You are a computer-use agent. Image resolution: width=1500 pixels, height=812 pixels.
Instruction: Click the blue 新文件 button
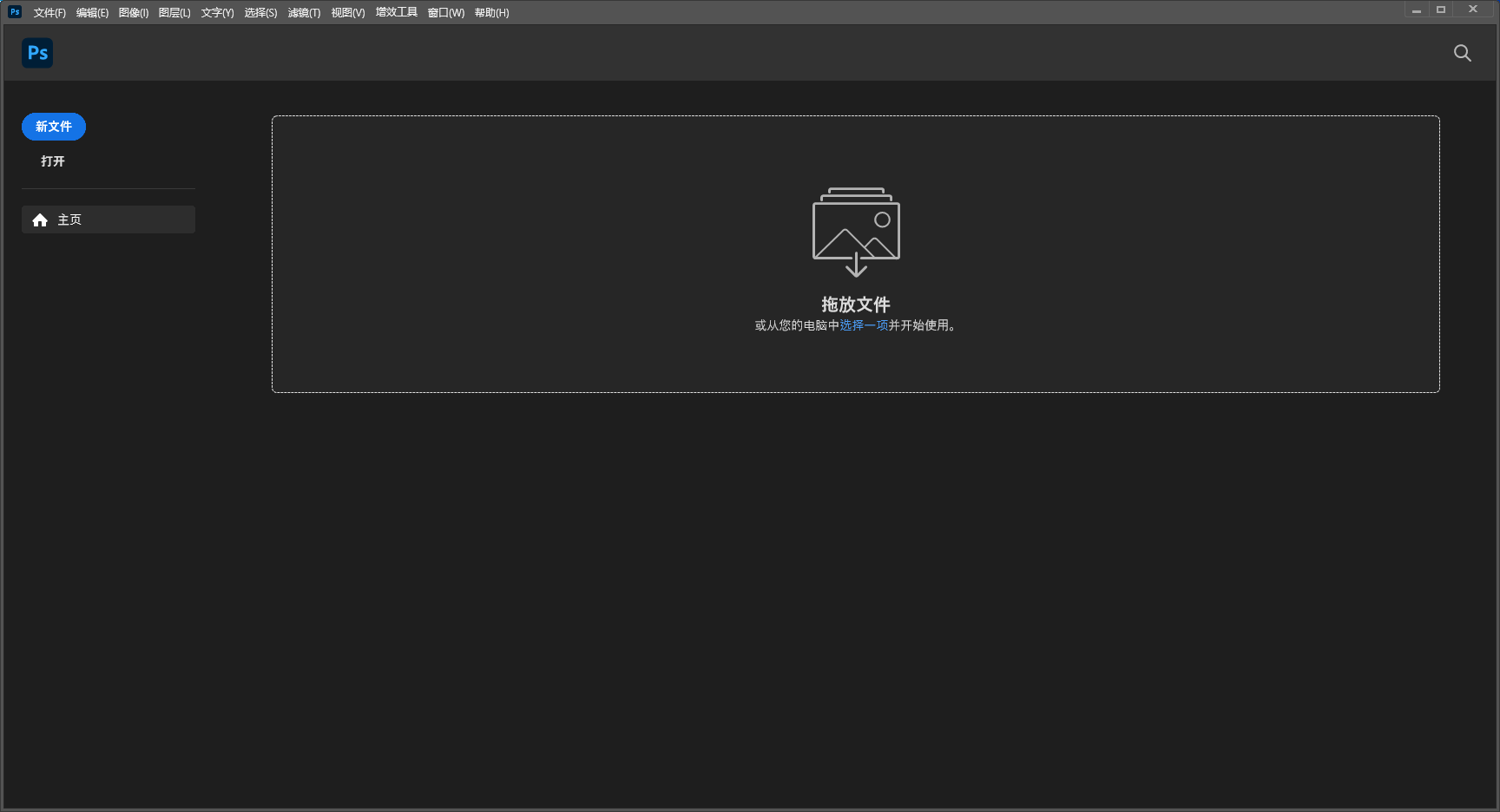point(54,127)
